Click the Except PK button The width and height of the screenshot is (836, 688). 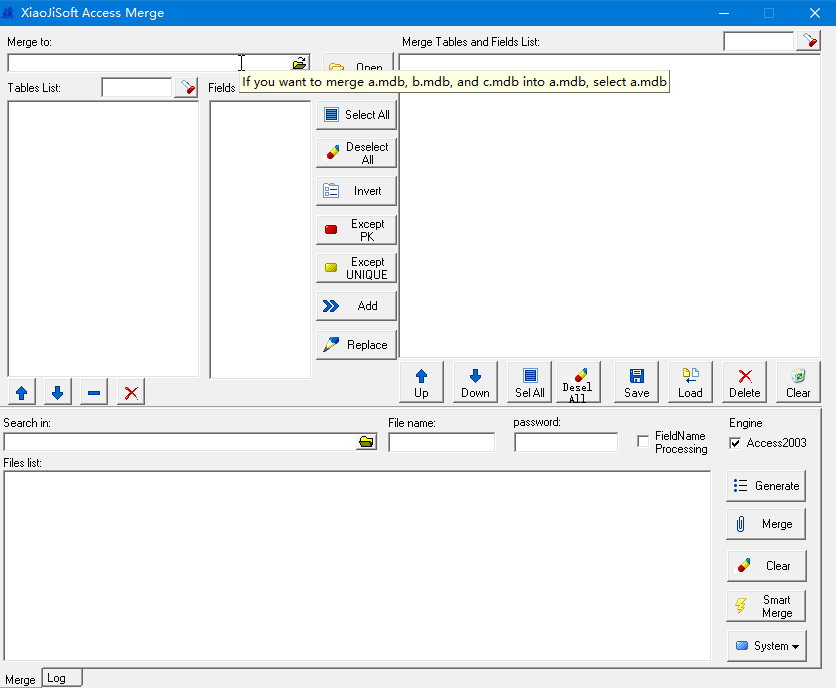coord(356,230)
